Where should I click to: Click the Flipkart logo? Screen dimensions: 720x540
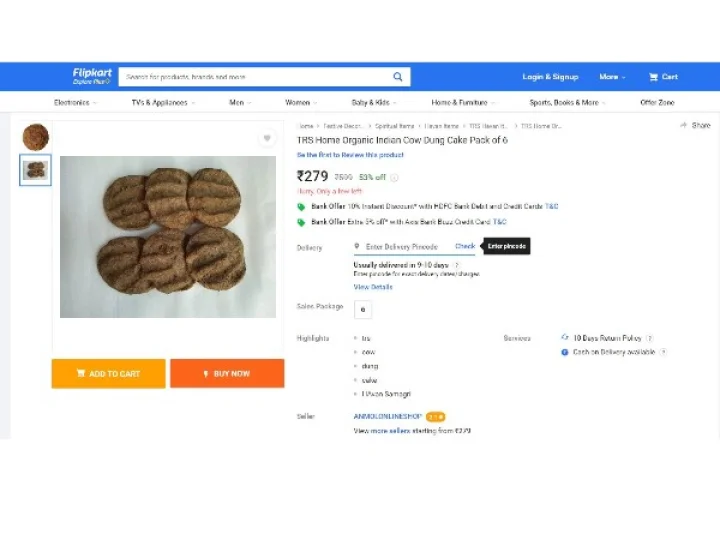[90, 76]
